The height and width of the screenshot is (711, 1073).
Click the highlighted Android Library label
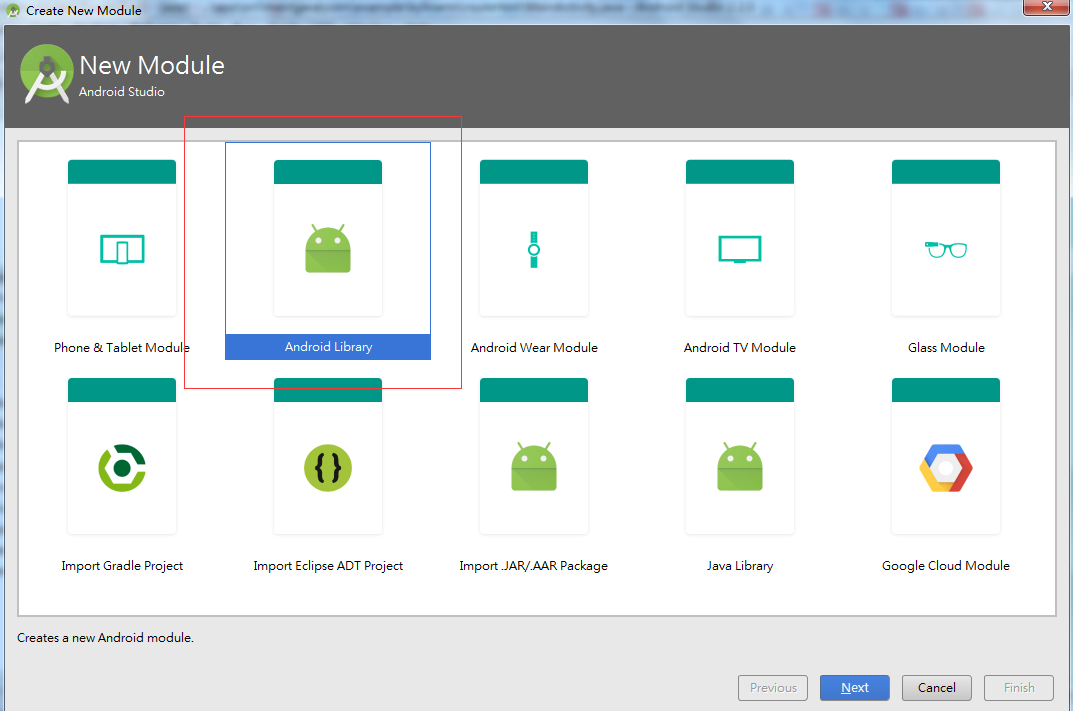pyautogui.click(x=328, y=347)
